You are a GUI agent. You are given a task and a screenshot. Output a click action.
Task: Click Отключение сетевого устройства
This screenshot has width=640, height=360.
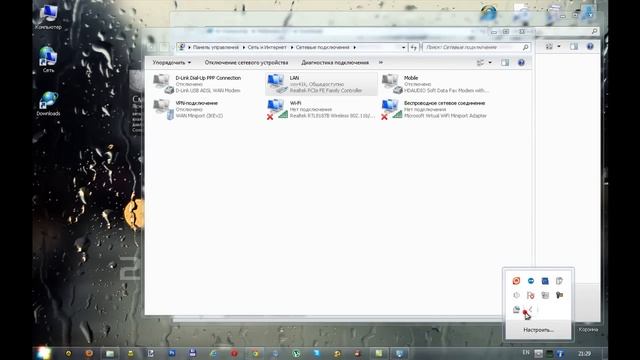247,62
